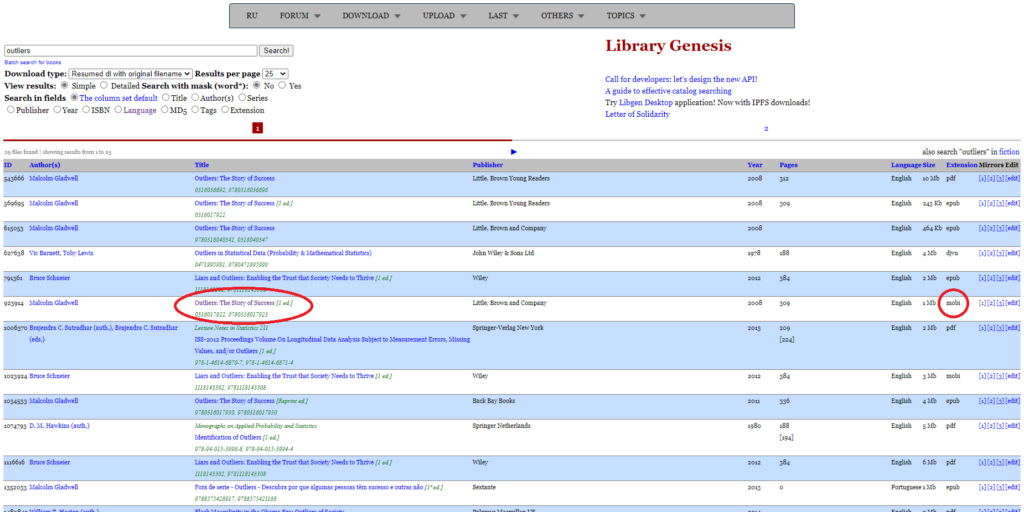Open Letter of Solidarity link
This screenshot has height=512, width=1024.
(x=637, y=114)
